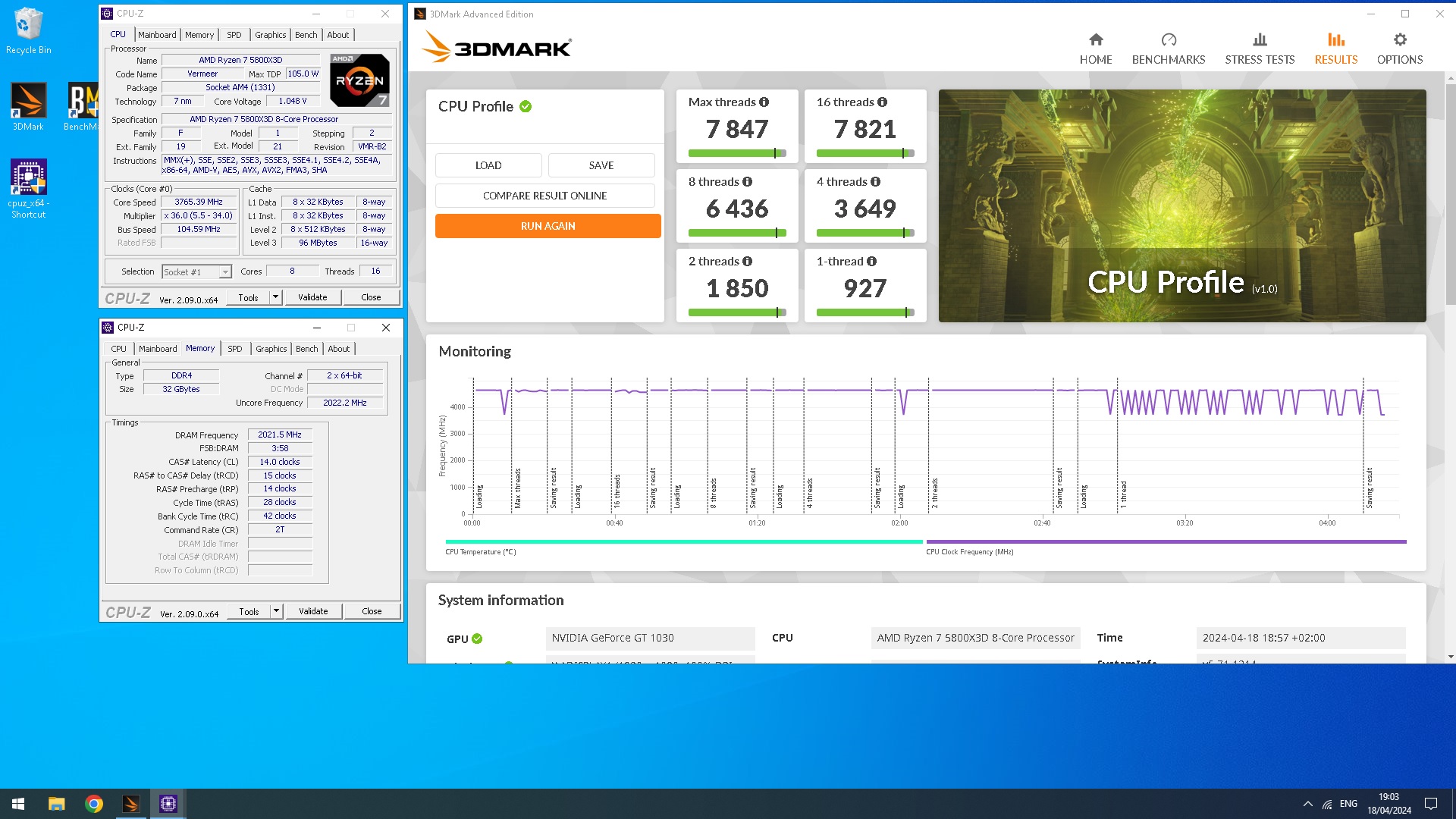
Task: Click the NVIDIA GeForce GT 1030 field
Action: [650, 639]
